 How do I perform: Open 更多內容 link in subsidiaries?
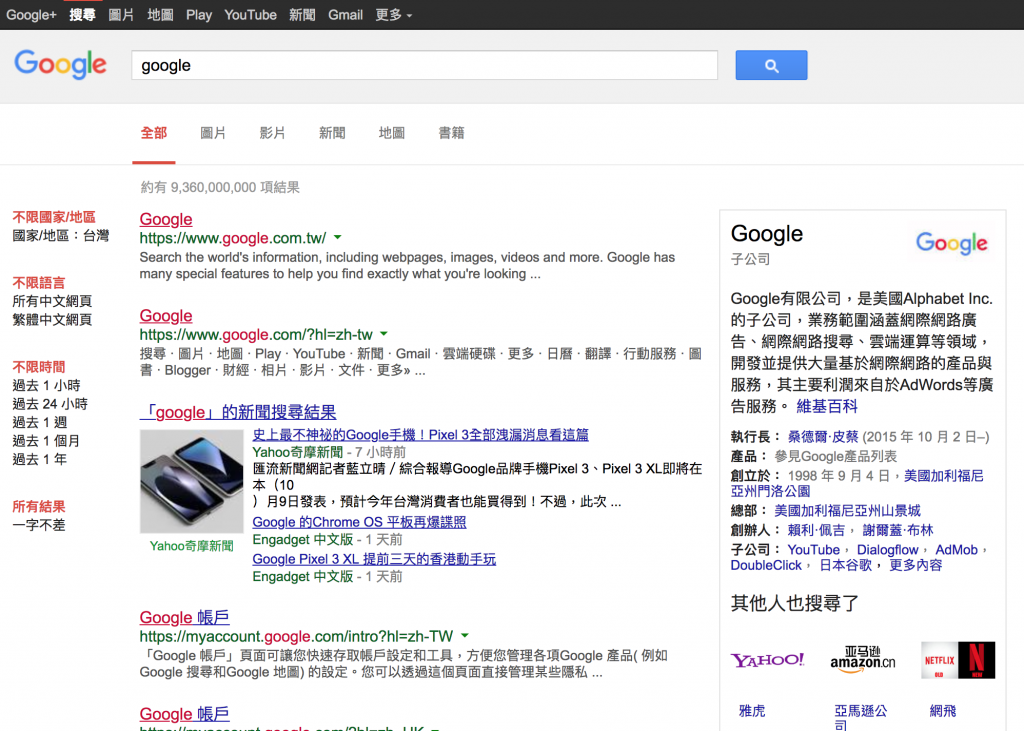tap(916, 566)
